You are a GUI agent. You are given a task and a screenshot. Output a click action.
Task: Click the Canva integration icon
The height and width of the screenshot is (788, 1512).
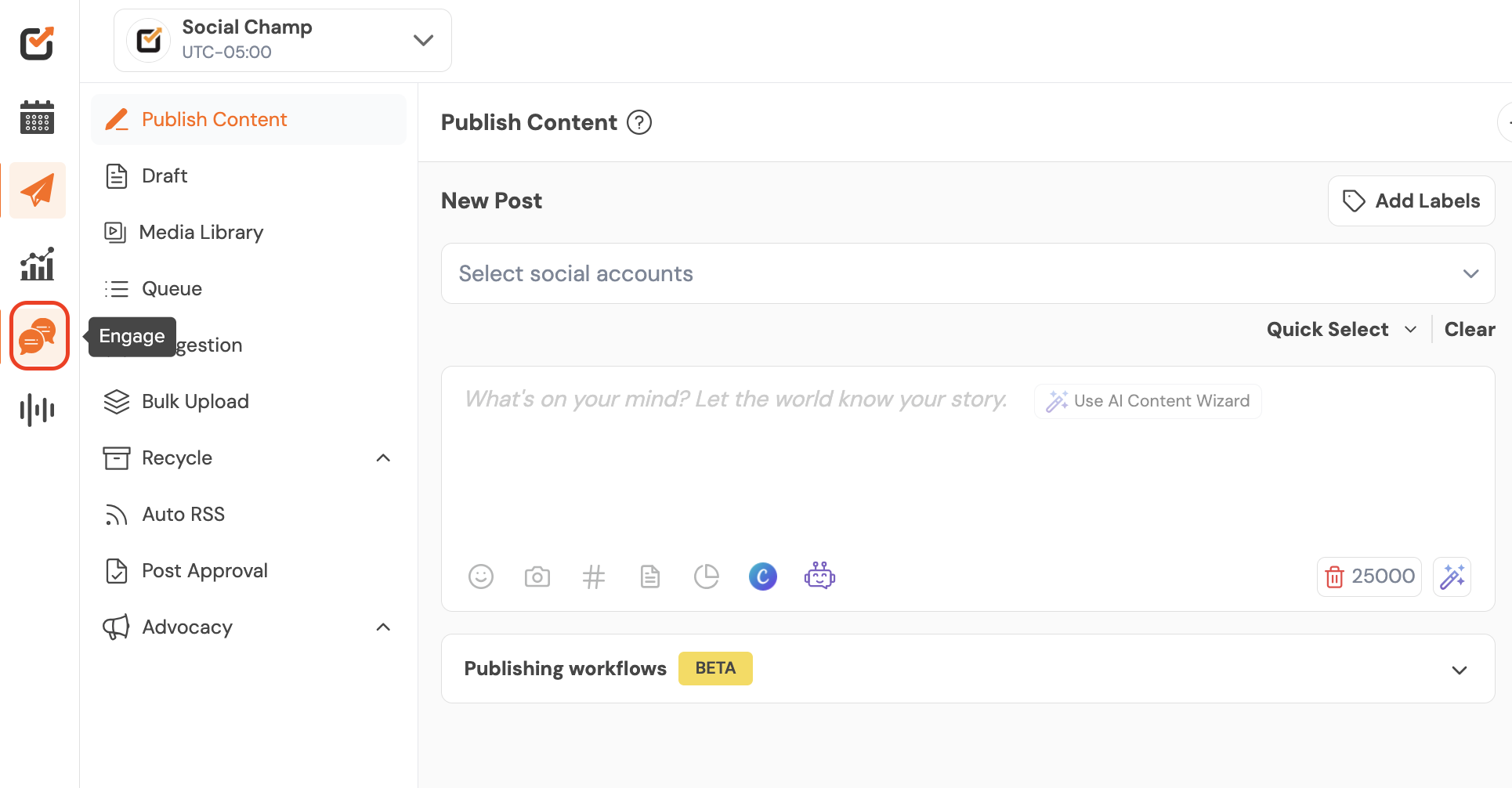(762, 577)
